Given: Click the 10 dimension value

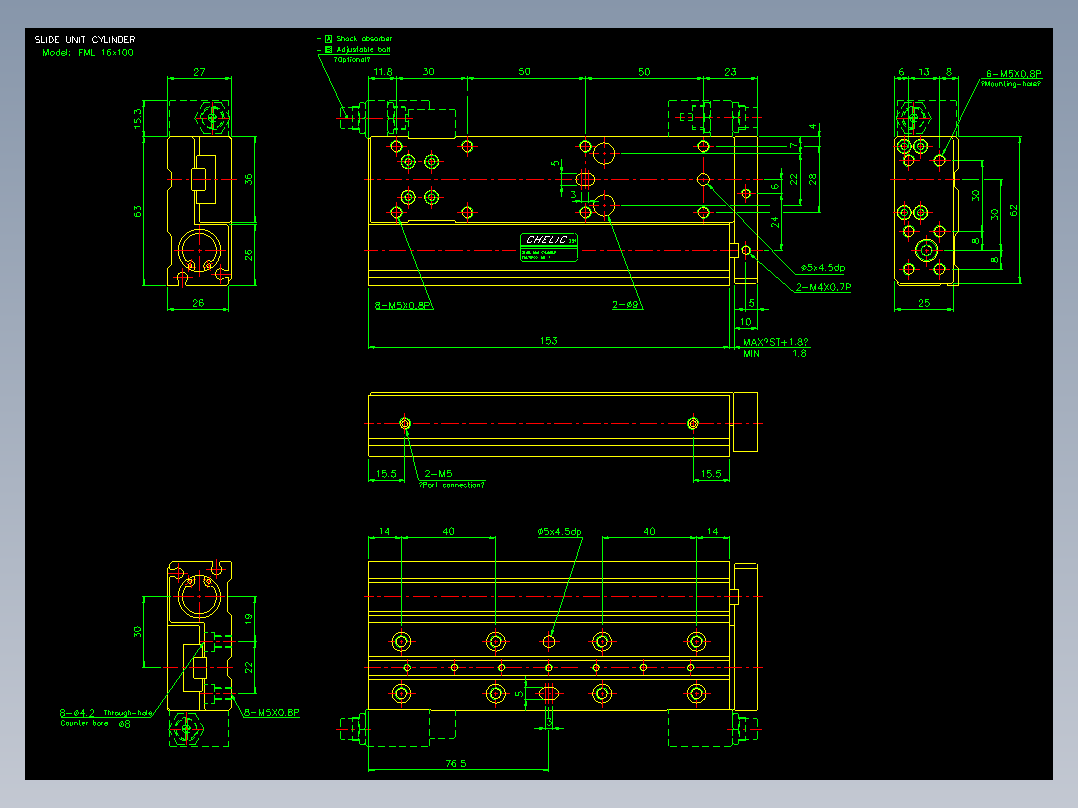Looking at the screenshot, I should (745, 321).
